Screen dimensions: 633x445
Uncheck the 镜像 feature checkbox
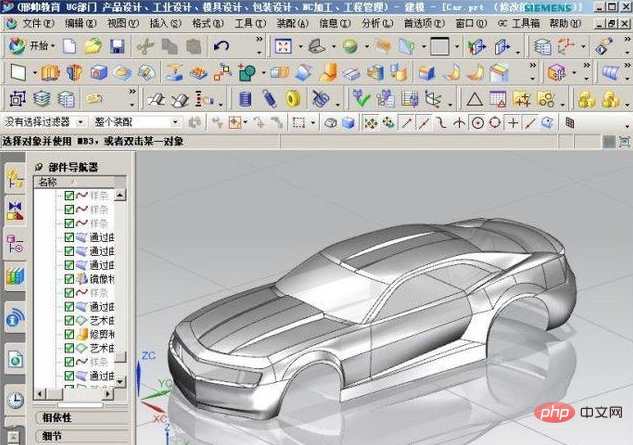tap(69, 279)
